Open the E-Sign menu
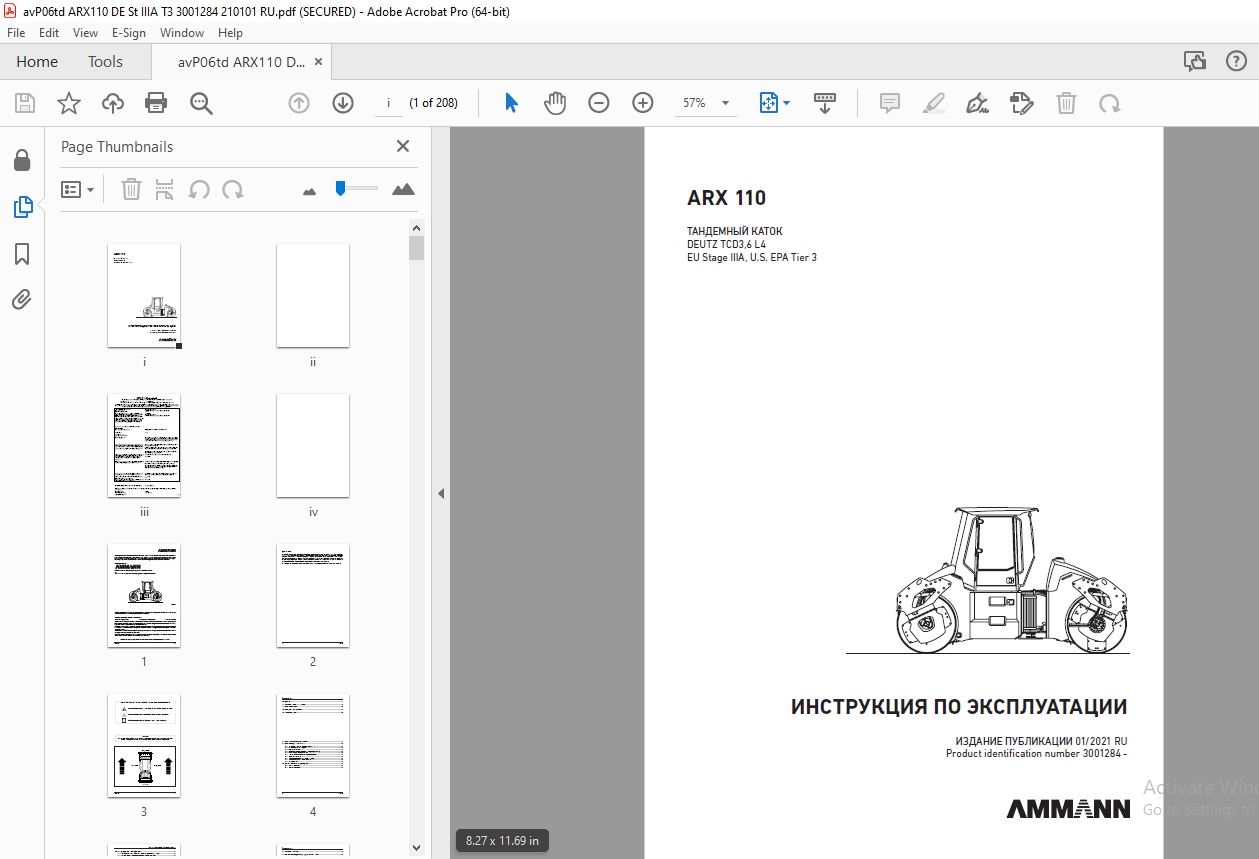Screen dimensions: 1259x859 [129, 33]
